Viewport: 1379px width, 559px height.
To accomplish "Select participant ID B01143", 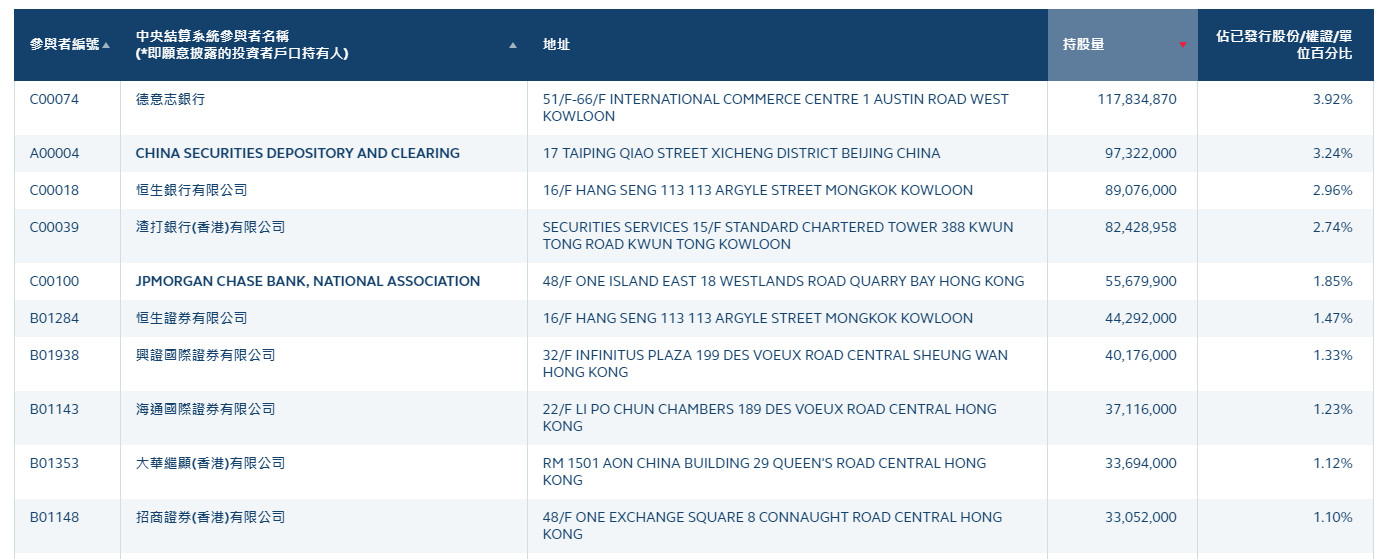I will [54, 409].
